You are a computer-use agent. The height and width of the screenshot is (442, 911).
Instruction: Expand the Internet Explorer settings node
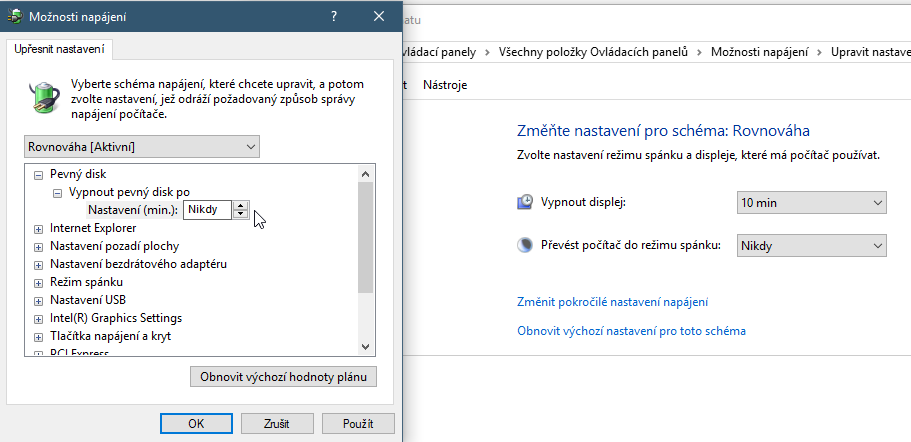(x=38, y=229)
